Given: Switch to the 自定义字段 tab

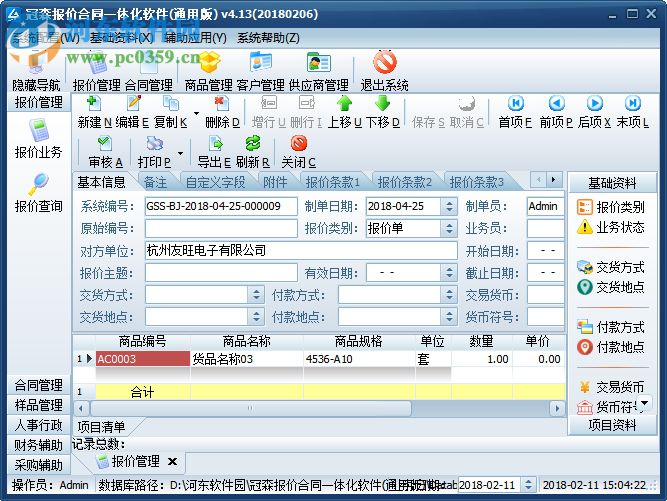Looking at the screenshot, I should pyautogui.click(x=216, y=182).
